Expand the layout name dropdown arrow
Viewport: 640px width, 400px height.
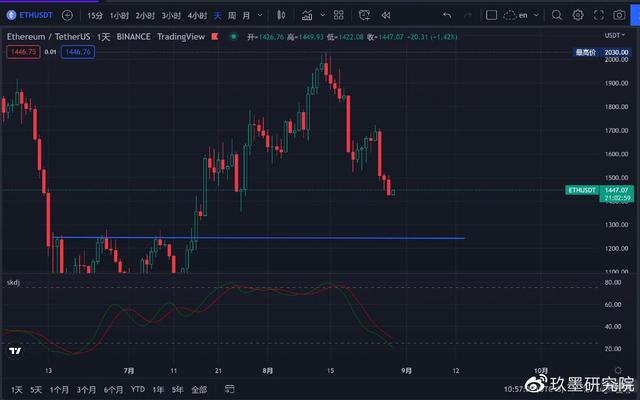536,15
